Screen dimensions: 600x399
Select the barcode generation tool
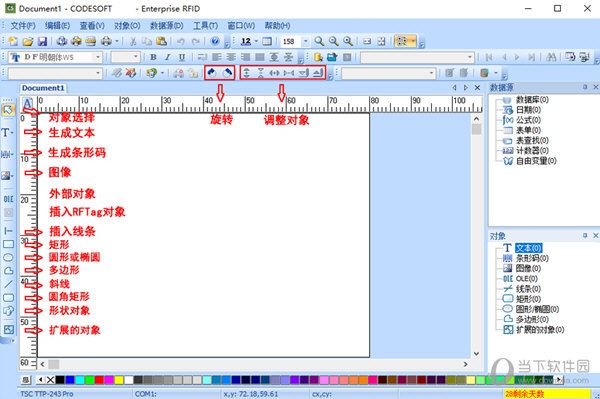point(8,154)
